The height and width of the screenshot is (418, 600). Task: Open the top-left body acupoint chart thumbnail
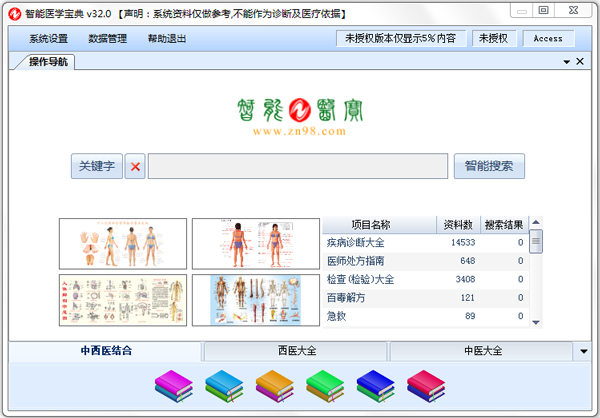[x=123, y=243]
